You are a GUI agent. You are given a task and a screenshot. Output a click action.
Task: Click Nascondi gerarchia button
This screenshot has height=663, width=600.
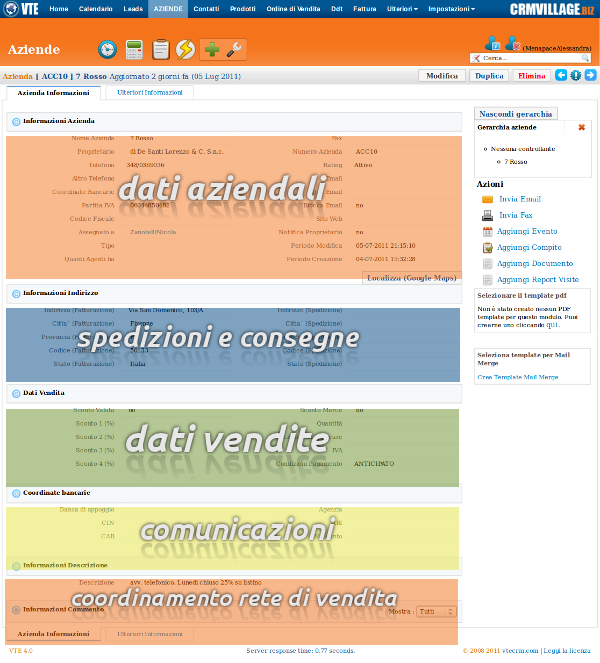coord(516,114)
